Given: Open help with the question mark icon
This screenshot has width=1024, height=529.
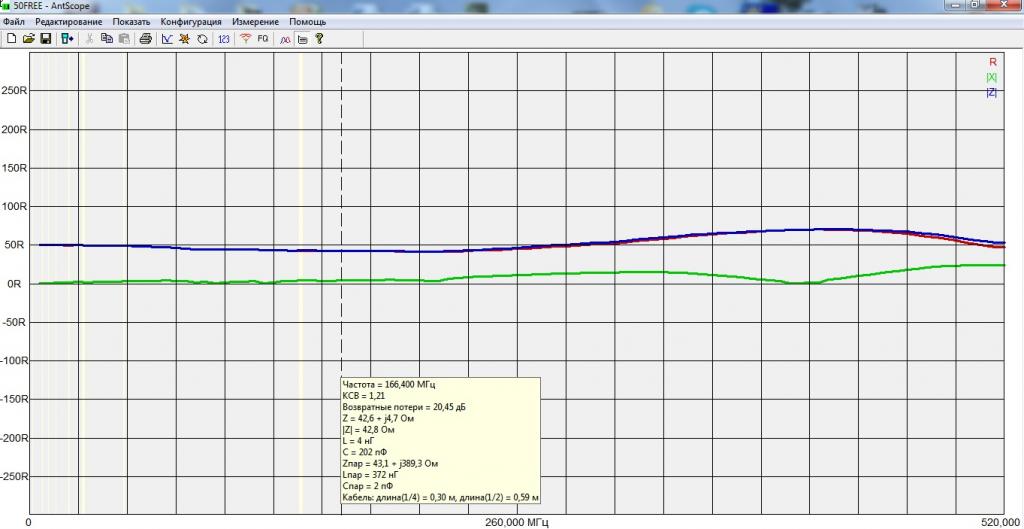Looking at the screenshot, I should tap(319, 39).
